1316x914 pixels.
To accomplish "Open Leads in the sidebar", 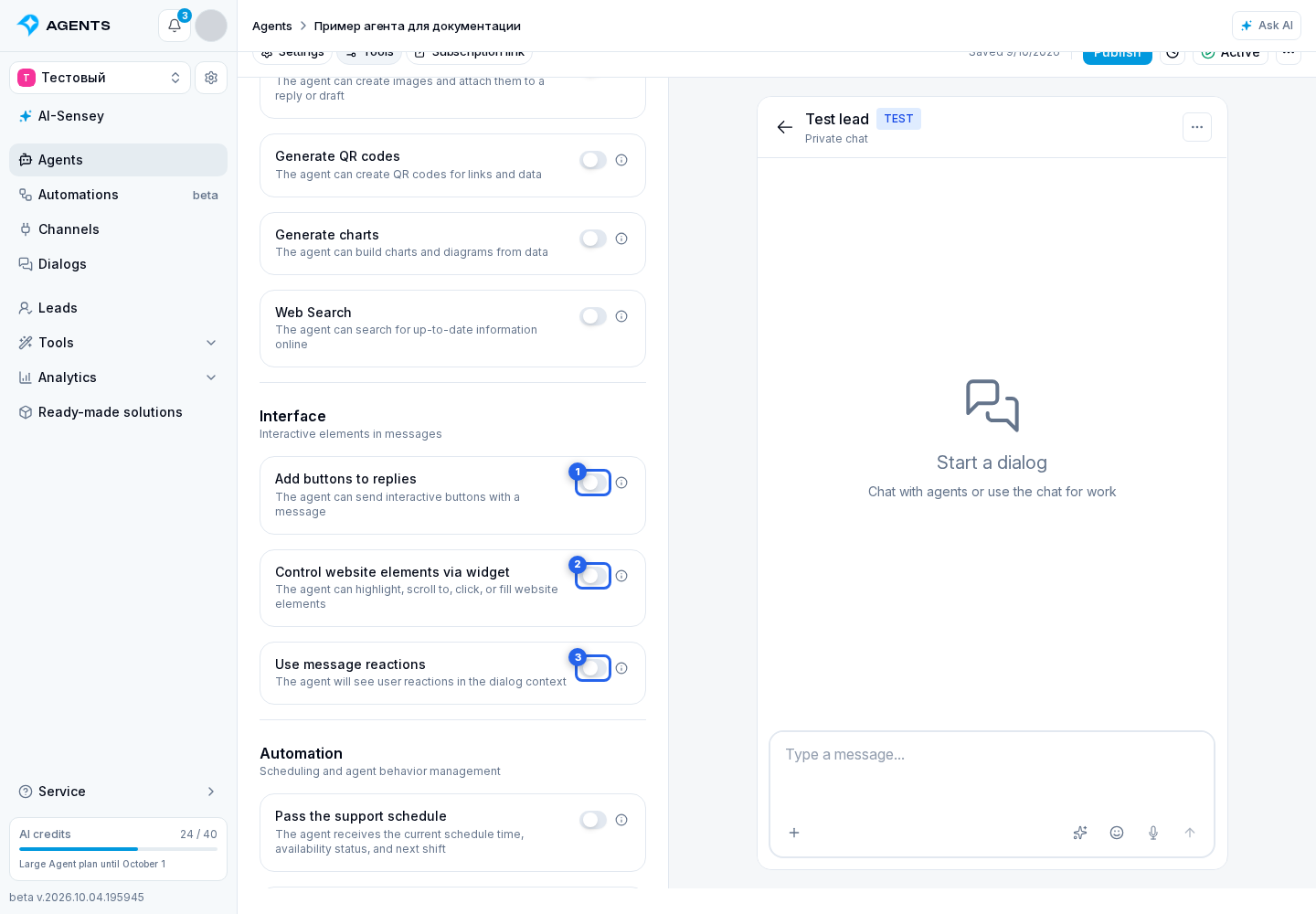I will (118, 308).
